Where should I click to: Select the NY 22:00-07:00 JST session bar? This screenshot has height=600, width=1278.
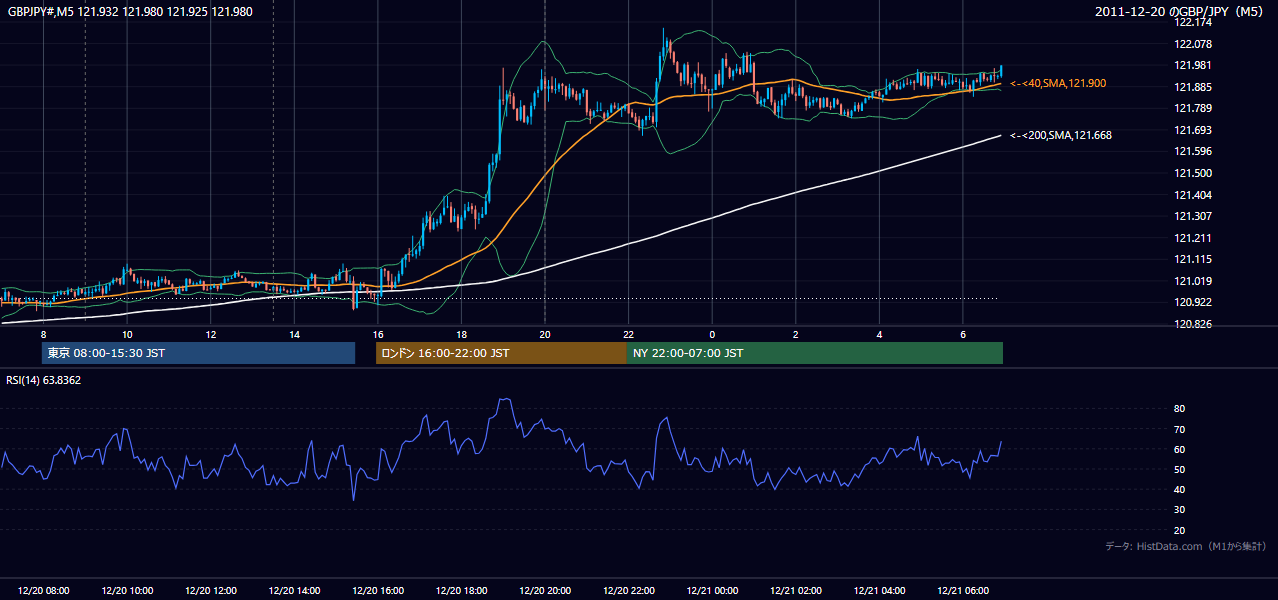point(815,353)
